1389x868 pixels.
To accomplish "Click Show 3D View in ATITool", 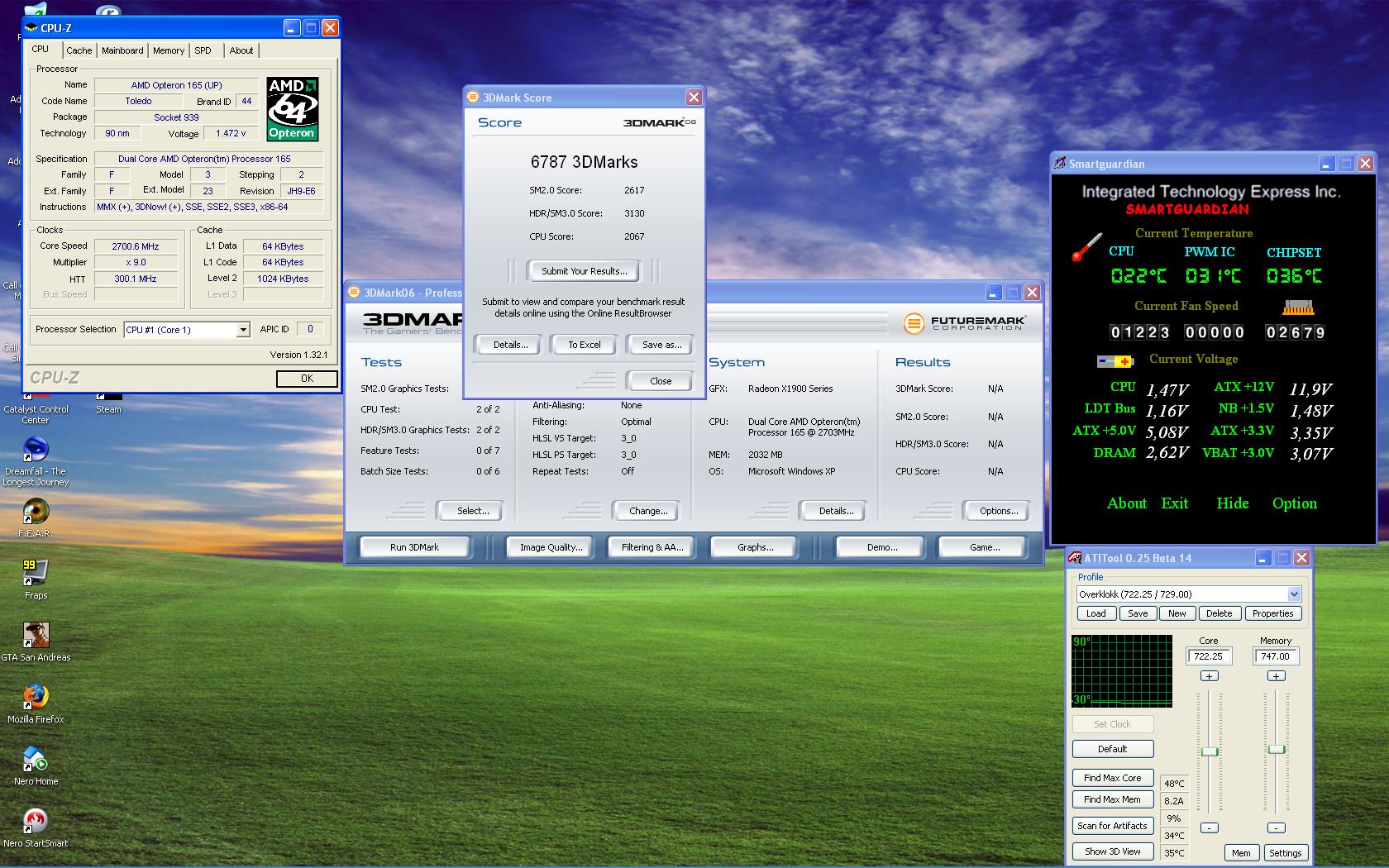I will [x=1112, y=851].
